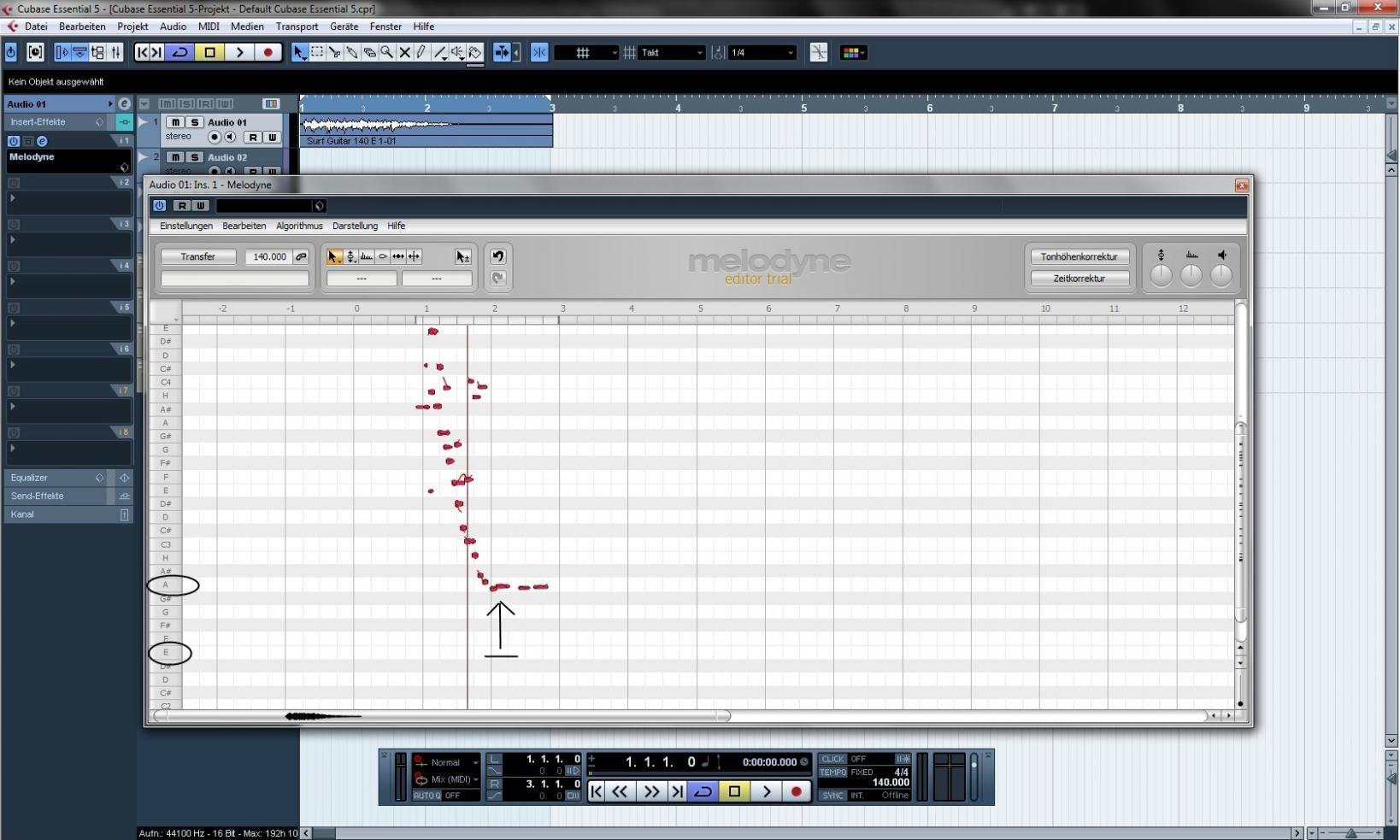Open Melodyne plugin preset selector
Screen dimensions: 1400x840
point(270,205)
